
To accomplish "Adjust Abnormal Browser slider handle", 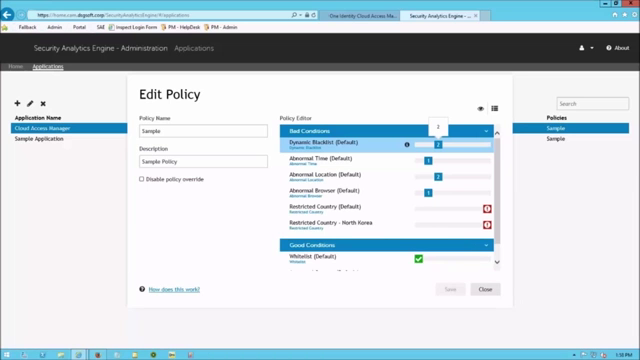I will (428, 193).
